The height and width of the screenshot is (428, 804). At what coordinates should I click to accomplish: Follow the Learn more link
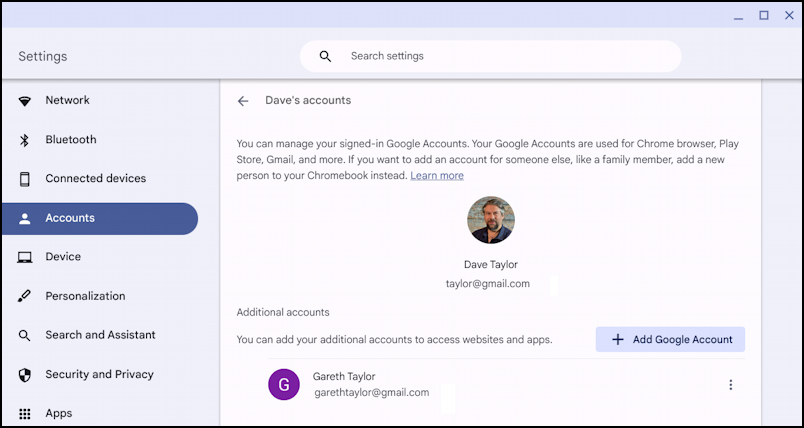[x=437, y=176]
